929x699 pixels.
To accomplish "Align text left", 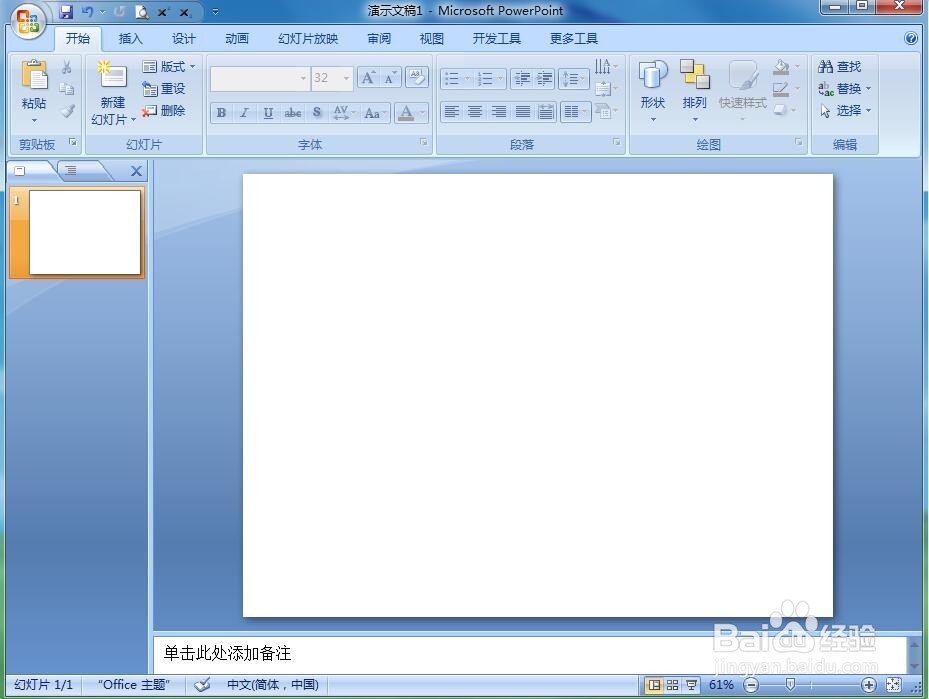I will [x=451, y=112].
